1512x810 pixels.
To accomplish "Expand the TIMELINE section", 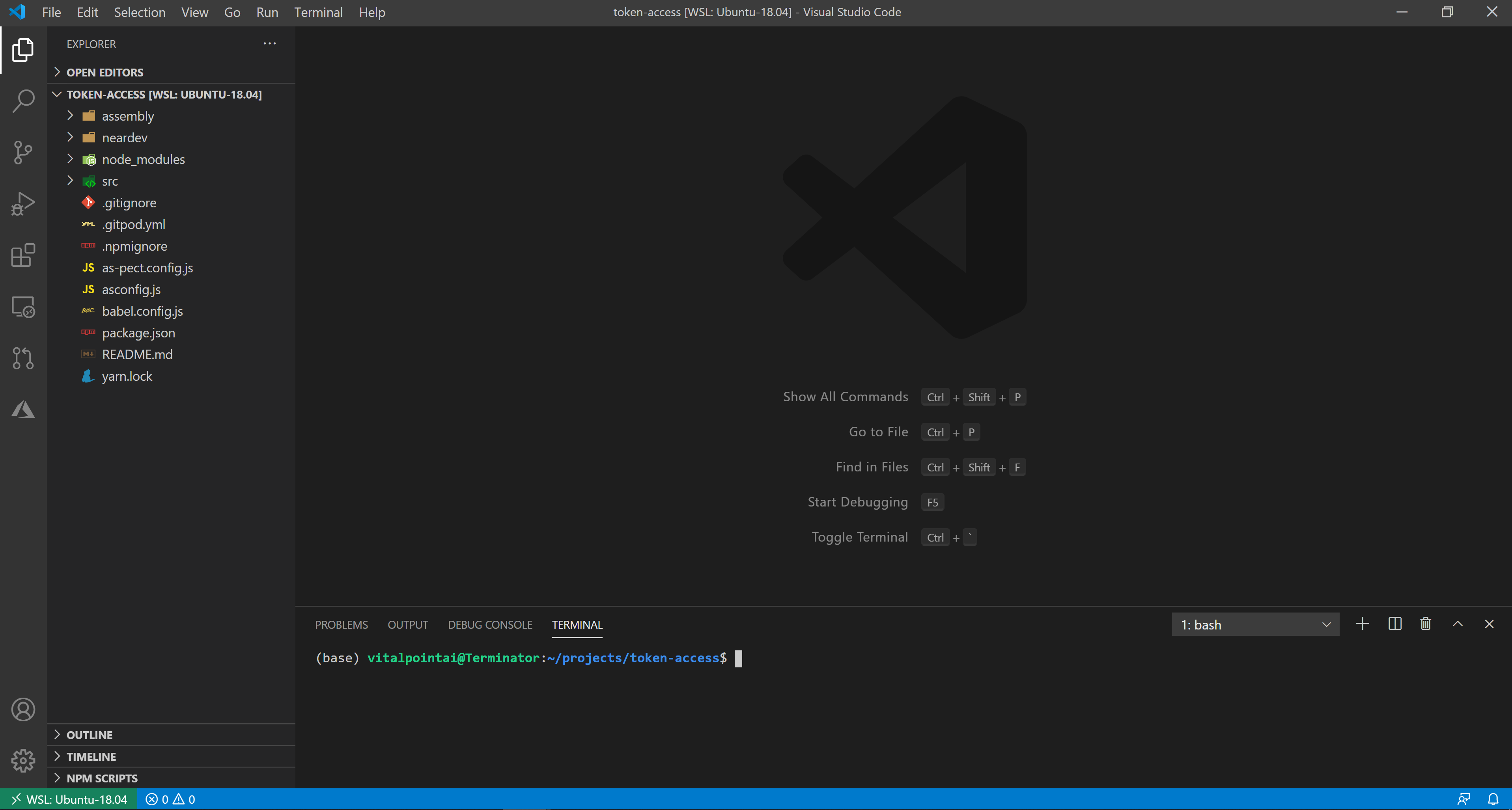I will 171,757.
